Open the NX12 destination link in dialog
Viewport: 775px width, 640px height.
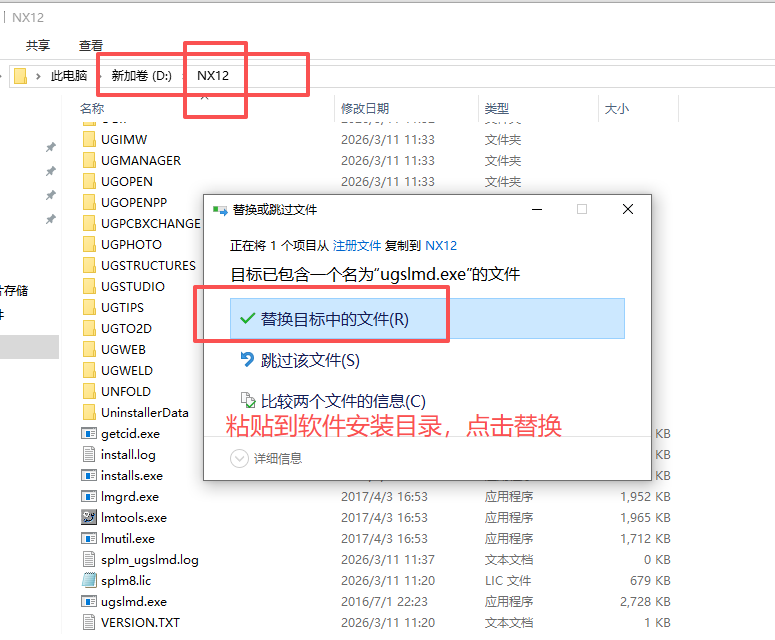pyautogui.click(x=441, y=246)
